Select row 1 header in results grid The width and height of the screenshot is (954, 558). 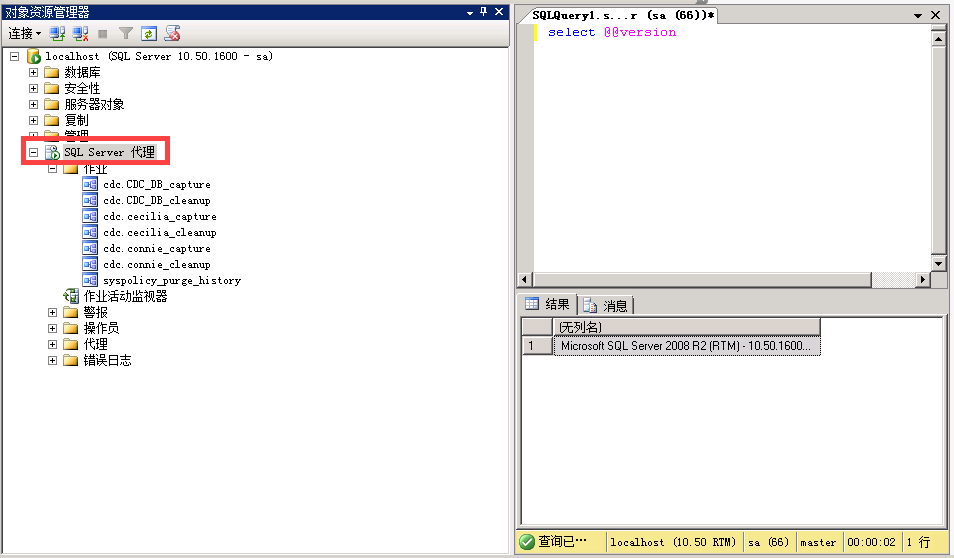537,346
